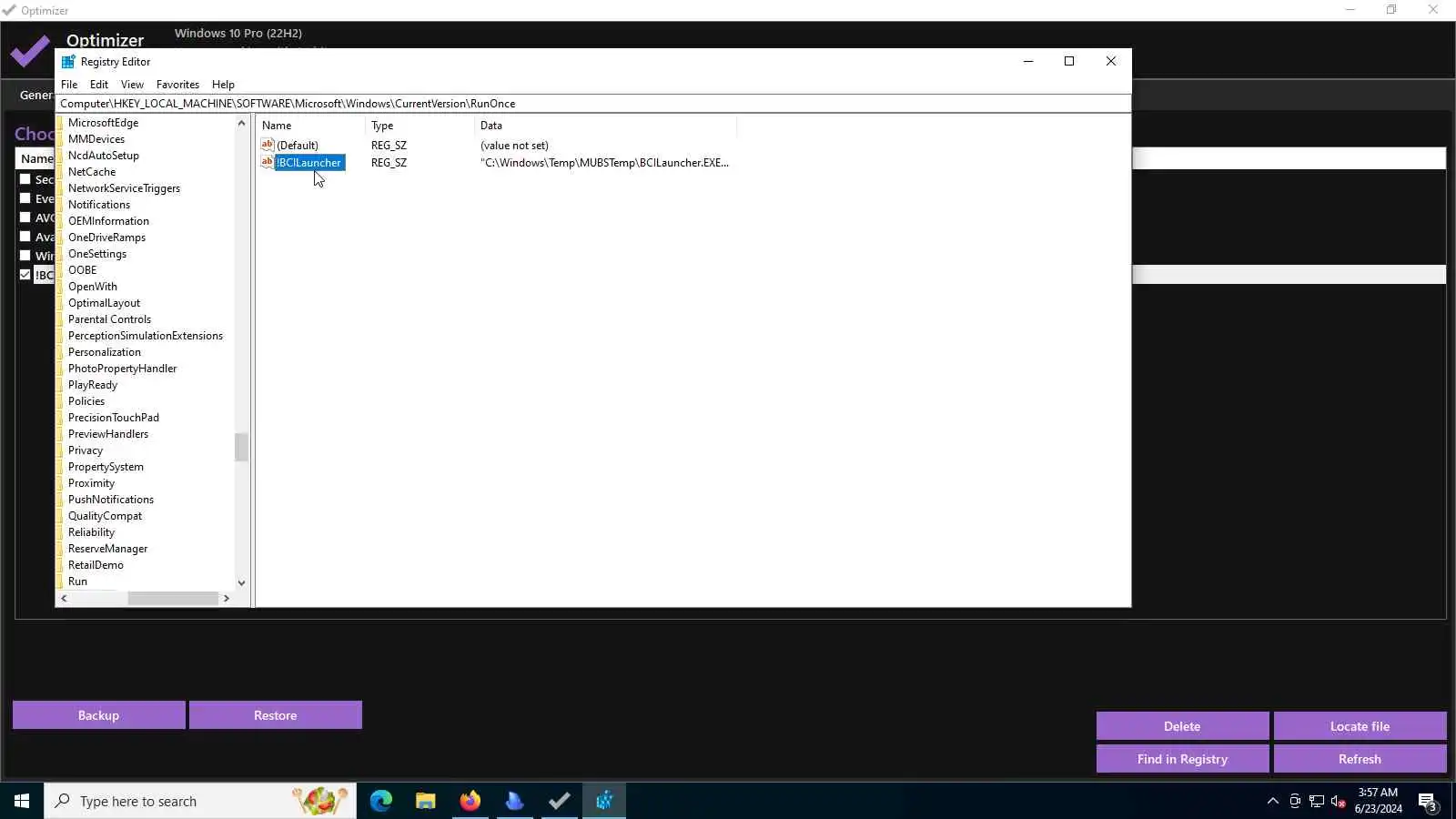Toggle the Optimizer checkbox beside 'Win'
Screen dimensions: 1456x819
tap(25, 256)
